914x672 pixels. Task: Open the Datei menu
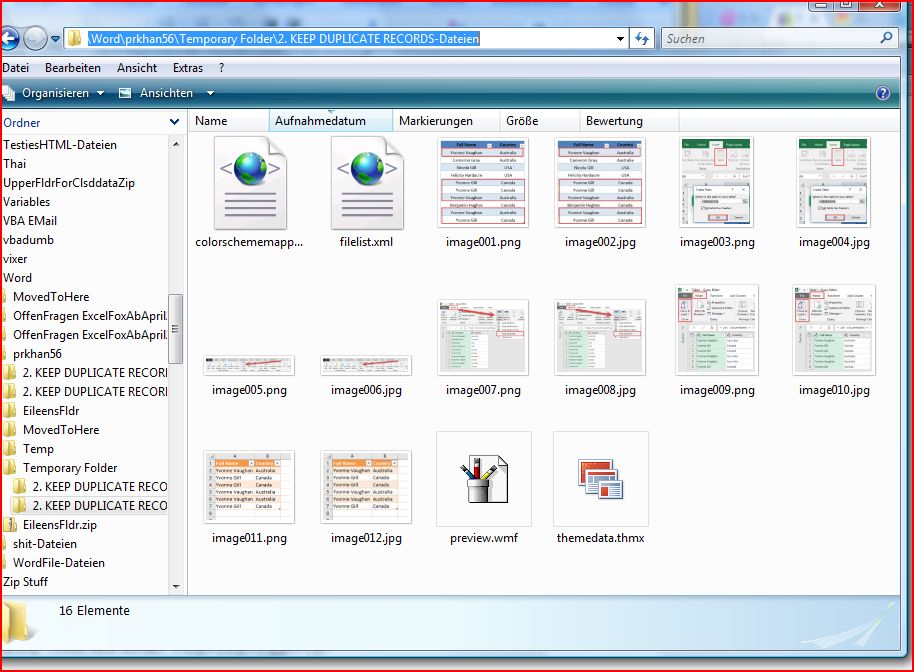[x=16, y=68]
